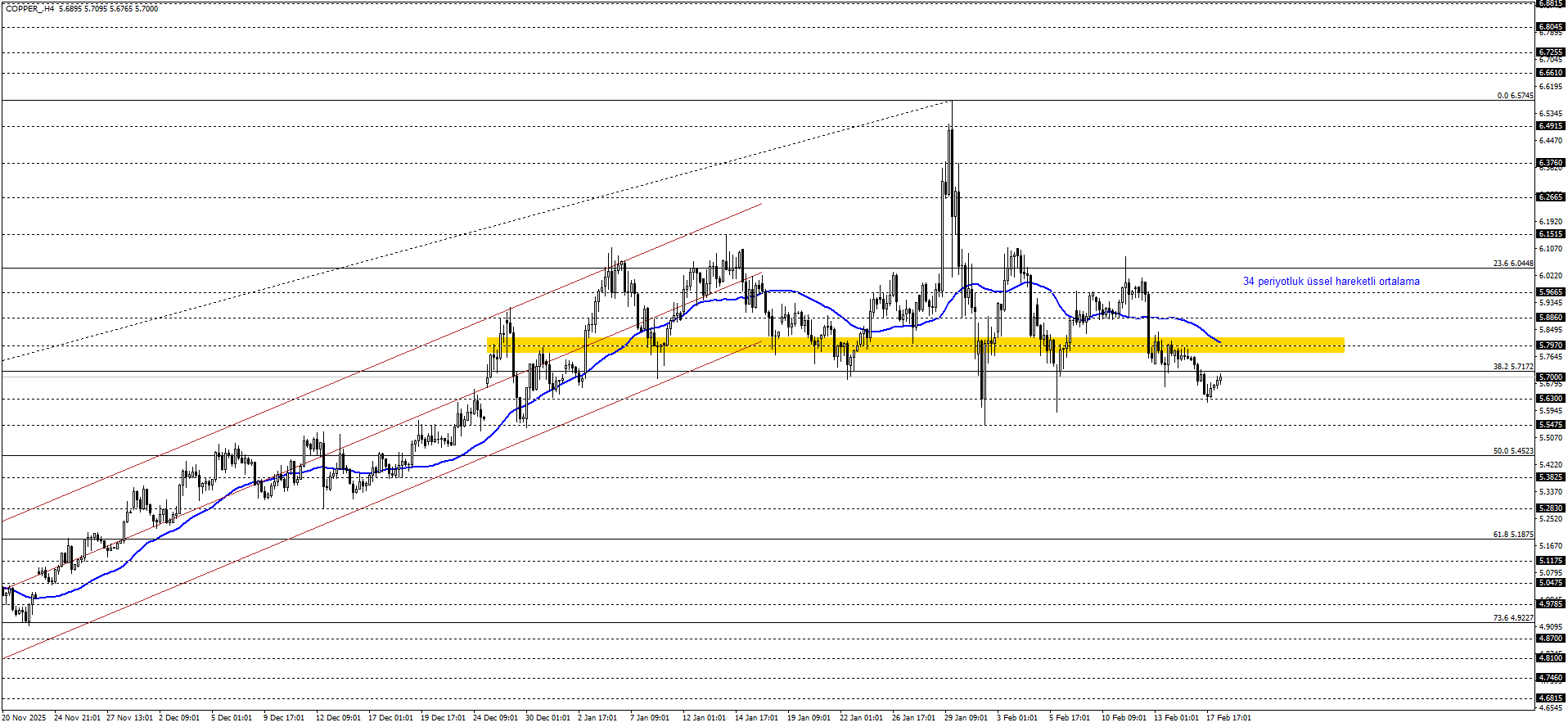Click the 6.4915 price level tag

(x=1550, y=126)
